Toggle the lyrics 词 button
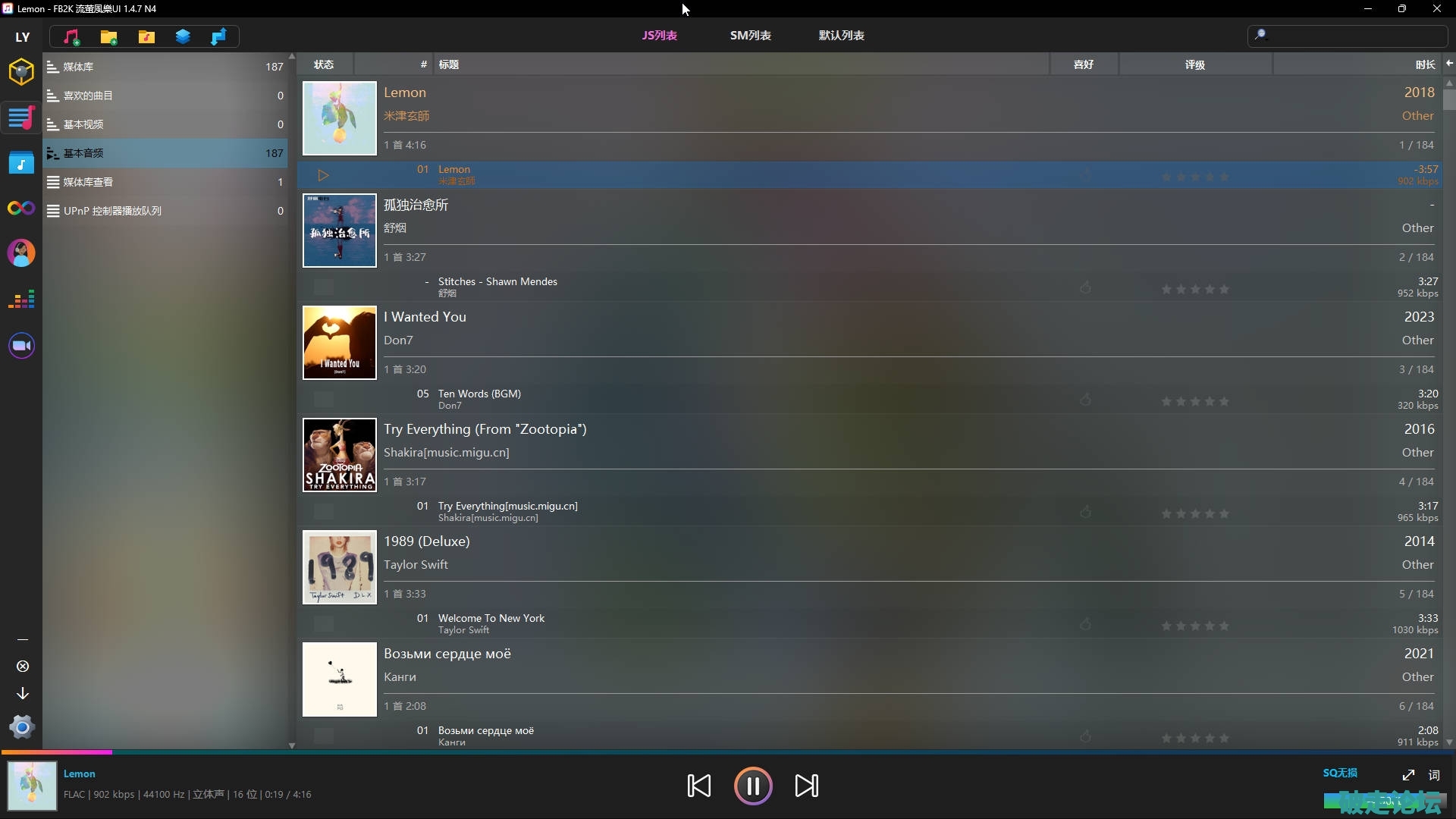 point(1434,775)
